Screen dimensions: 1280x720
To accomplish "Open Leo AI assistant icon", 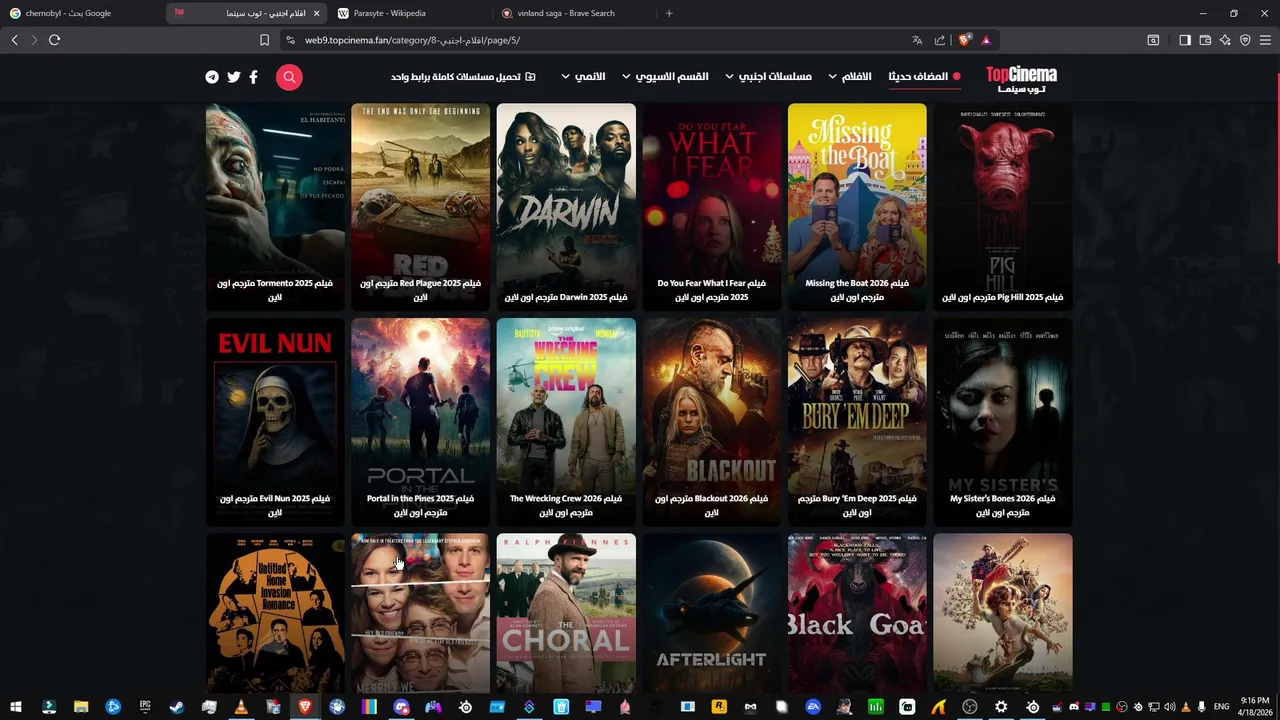I will (1225, 40).
